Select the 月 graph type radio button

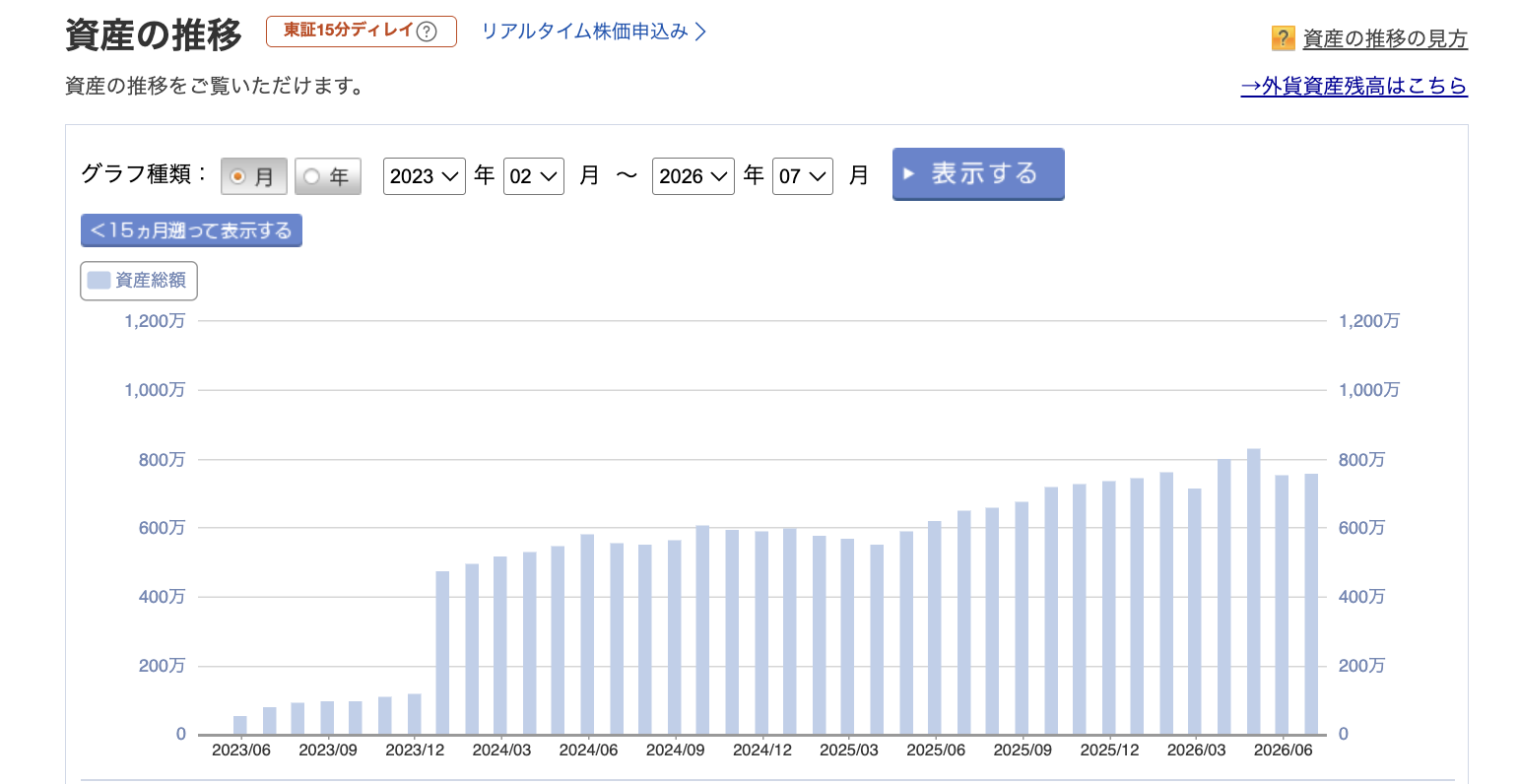point(253,176)
